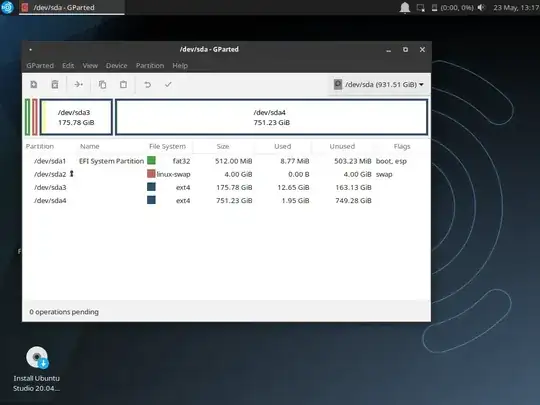540x405 pixels.
Task: Select the /dev/sda3 row in the list
Action: (x=226, y=187)
